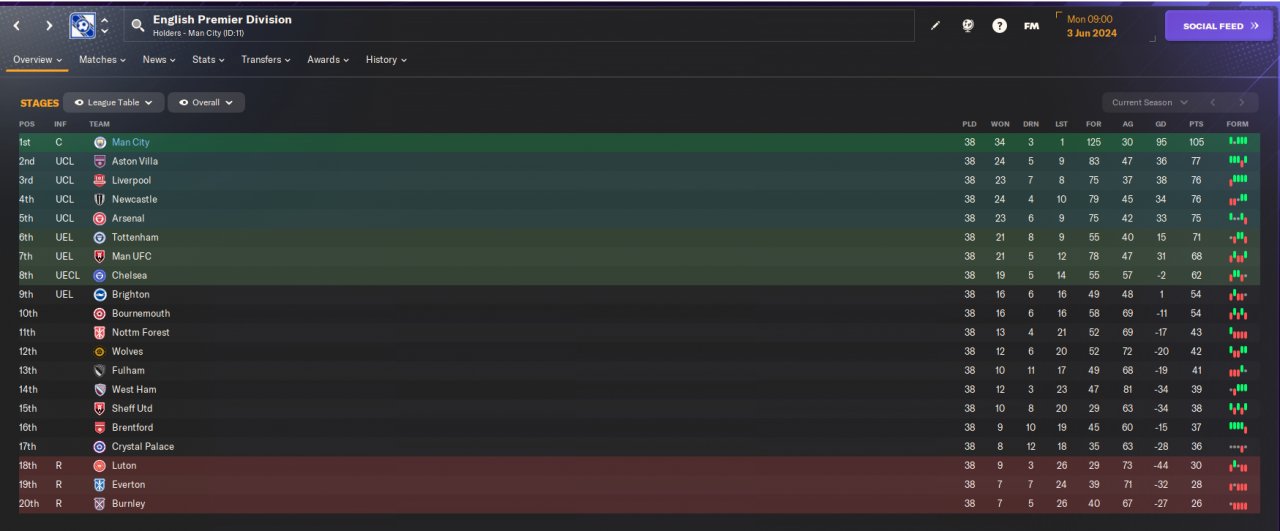This screenshot has height=531, width=1280.
Task: Open the Aston Villa team link
Action: tap(135, 162)
